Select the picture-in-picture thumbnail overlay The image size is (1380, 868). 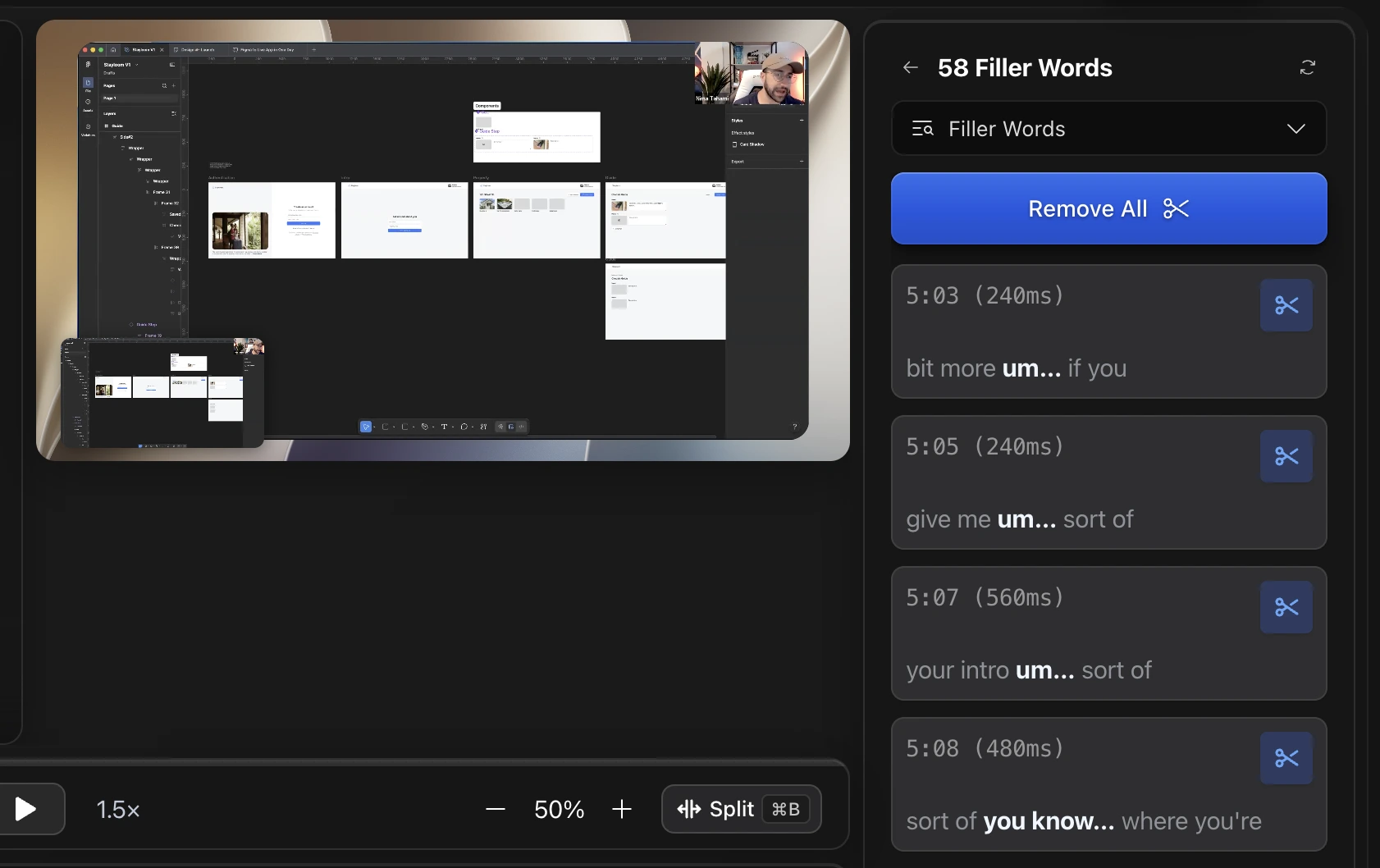click(x=162, y=393)
